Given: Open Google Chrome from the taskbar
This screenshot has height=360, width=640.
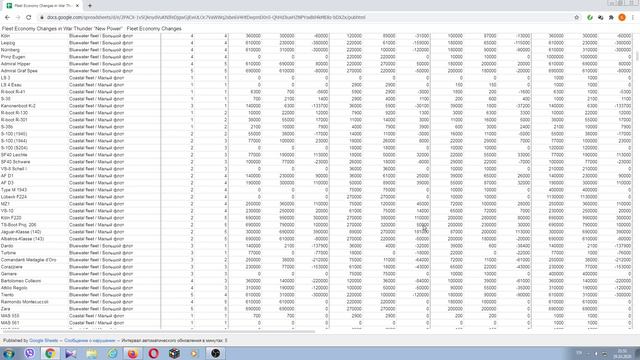Looking at the screenshot, I should click(50, 353).
